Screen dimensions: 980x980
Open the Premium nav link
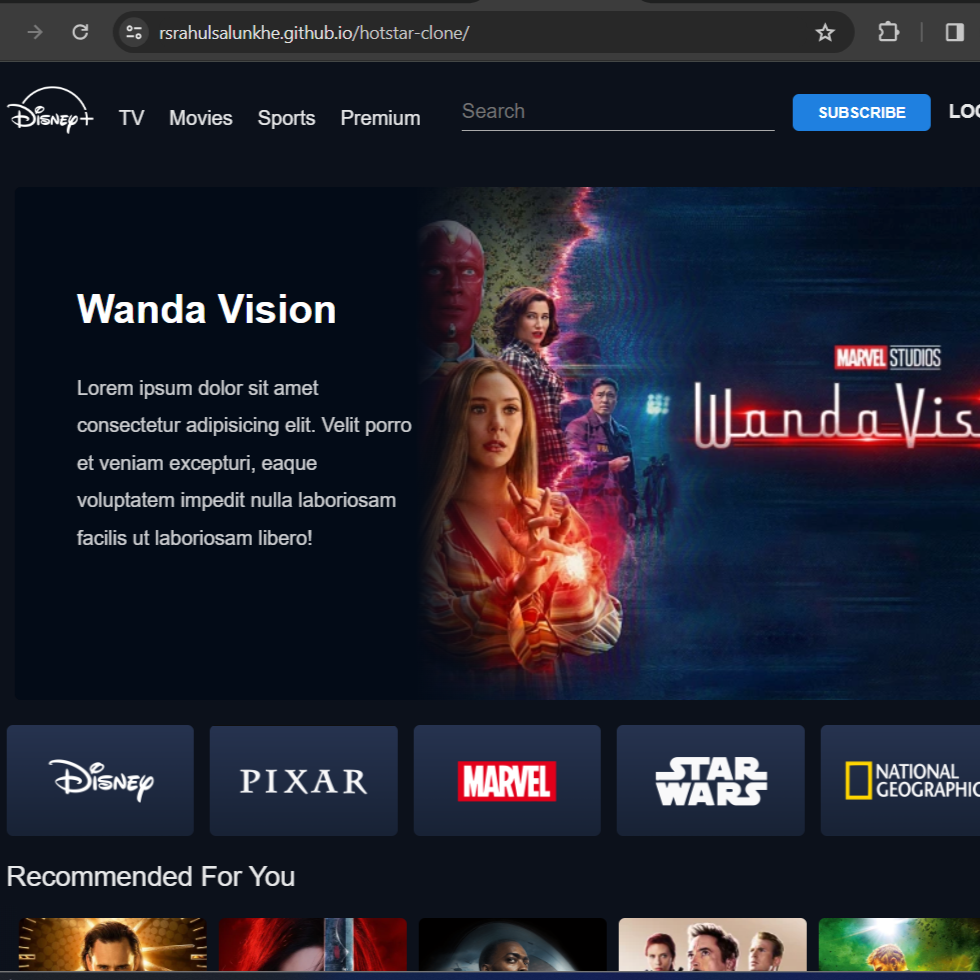pos(380,118)
